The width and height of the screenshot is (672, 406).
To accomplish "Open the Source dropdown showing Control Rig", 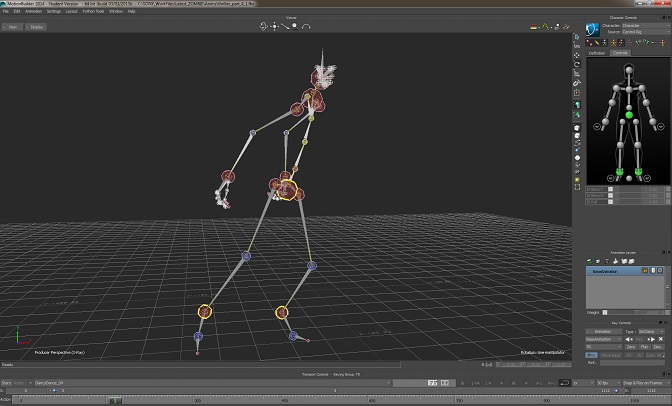I will 646,32.
